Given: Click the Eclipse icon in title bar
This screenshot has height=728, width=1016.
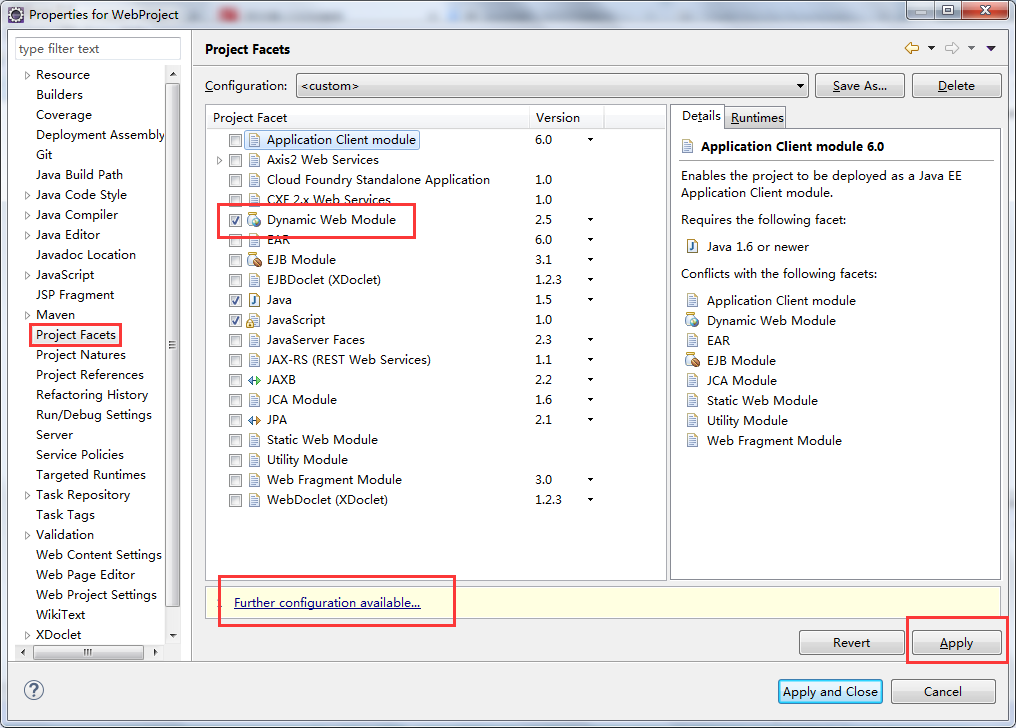Looking at the screenshot, I should tap(16, 14).
